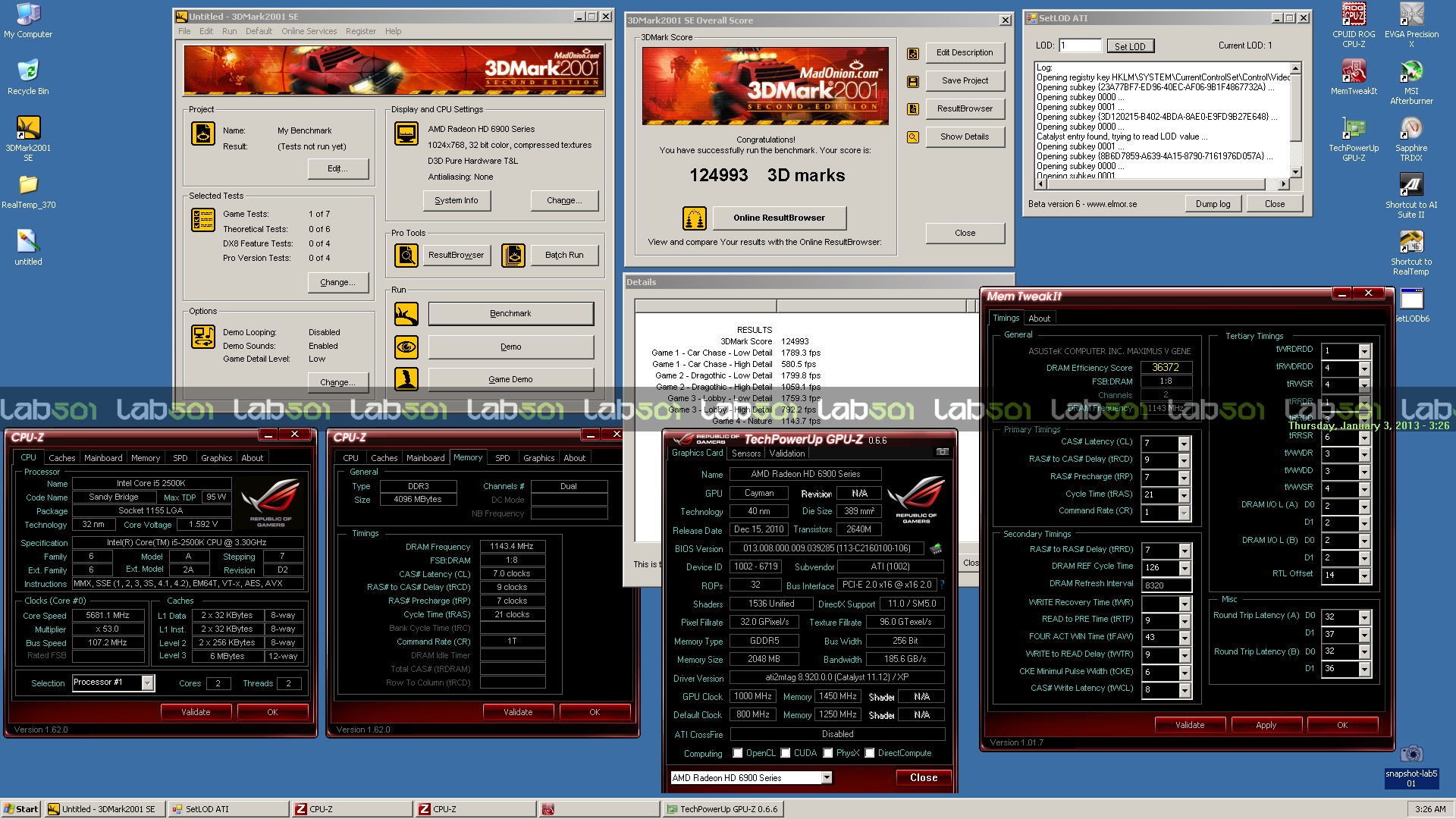Click the SetLOD log horizontal scrollbar
This screenshot has width=1456, height=819.
[1162, 184]
